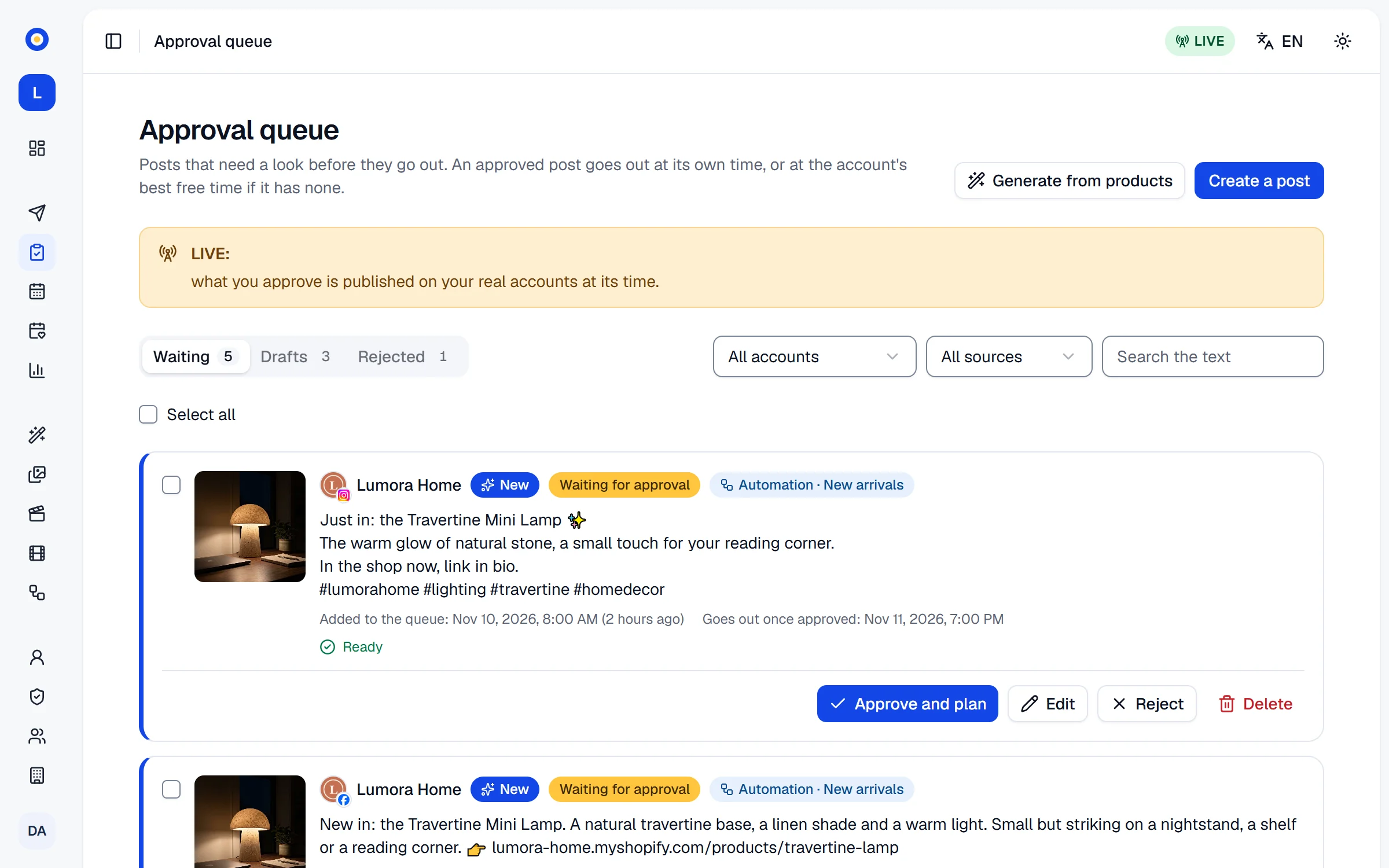Switch to the Waiting tab
The height and width of the screenshot is (868, 1389).
pos(196,356)
